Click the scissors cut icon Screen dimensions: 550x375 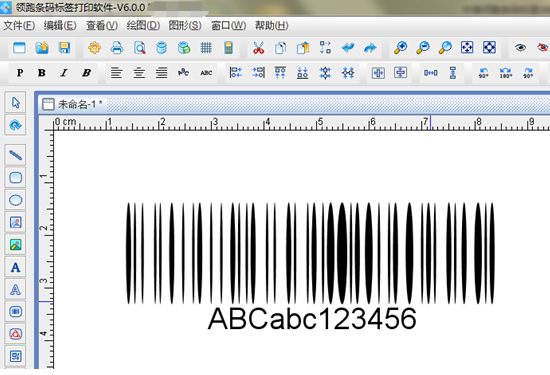(259, 48)
